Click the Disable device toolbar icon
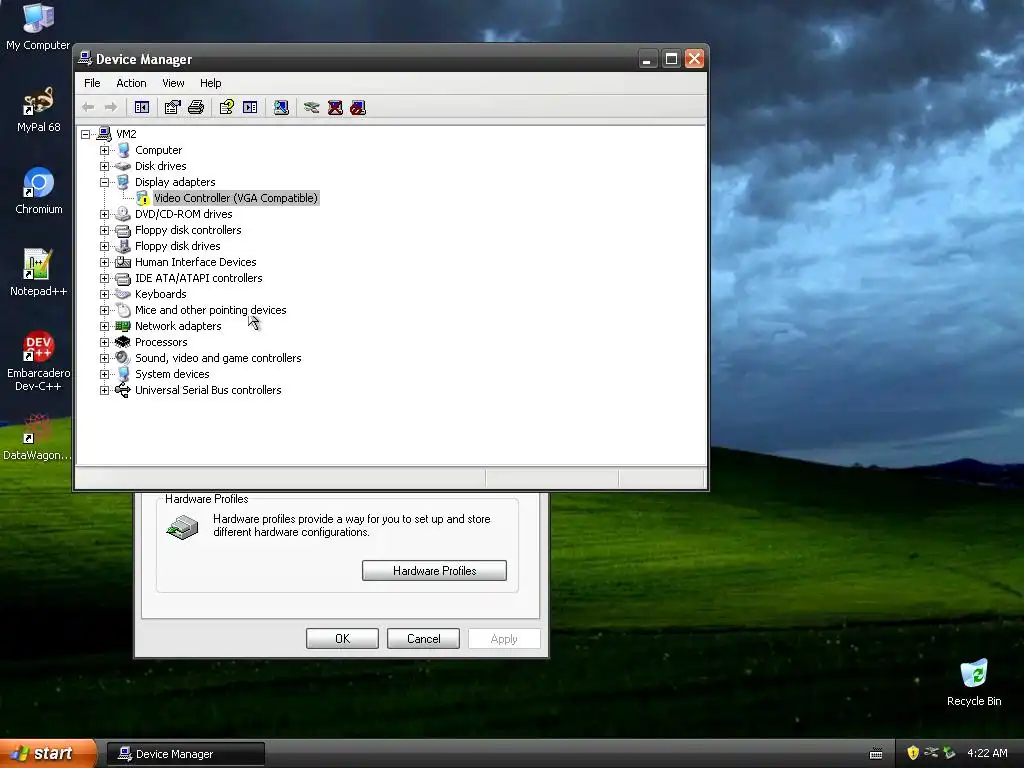Screen dimensions: 1024x768 [x=358, y=107]
